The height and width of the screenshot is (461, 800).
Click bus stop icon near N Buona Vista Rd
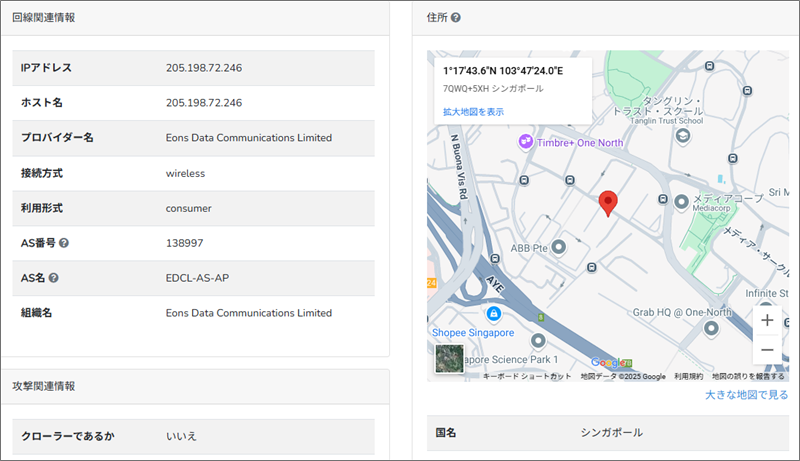click(x=494, y=259)
